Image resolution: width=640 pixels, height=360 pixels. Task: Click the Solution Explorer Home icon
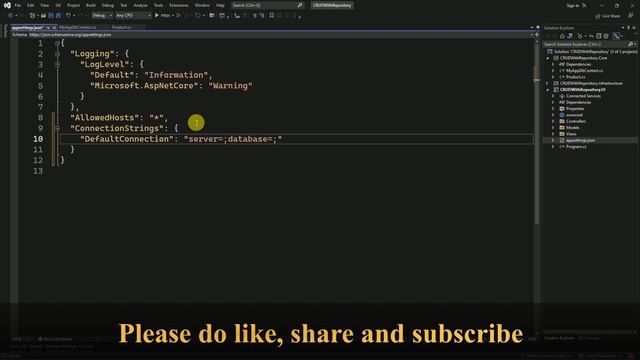point(562,36)
